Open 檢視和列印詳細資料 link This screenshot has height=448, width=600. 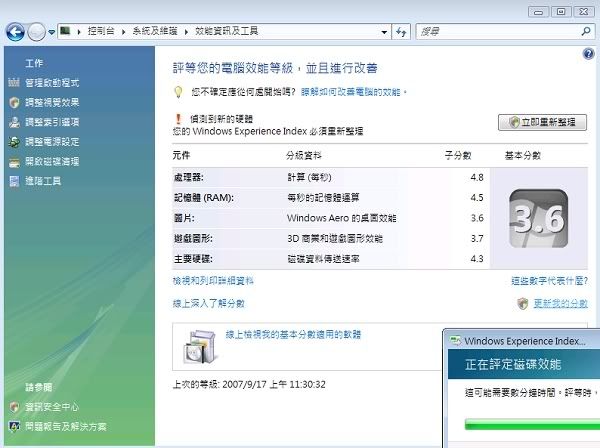(x=213, y=281)
